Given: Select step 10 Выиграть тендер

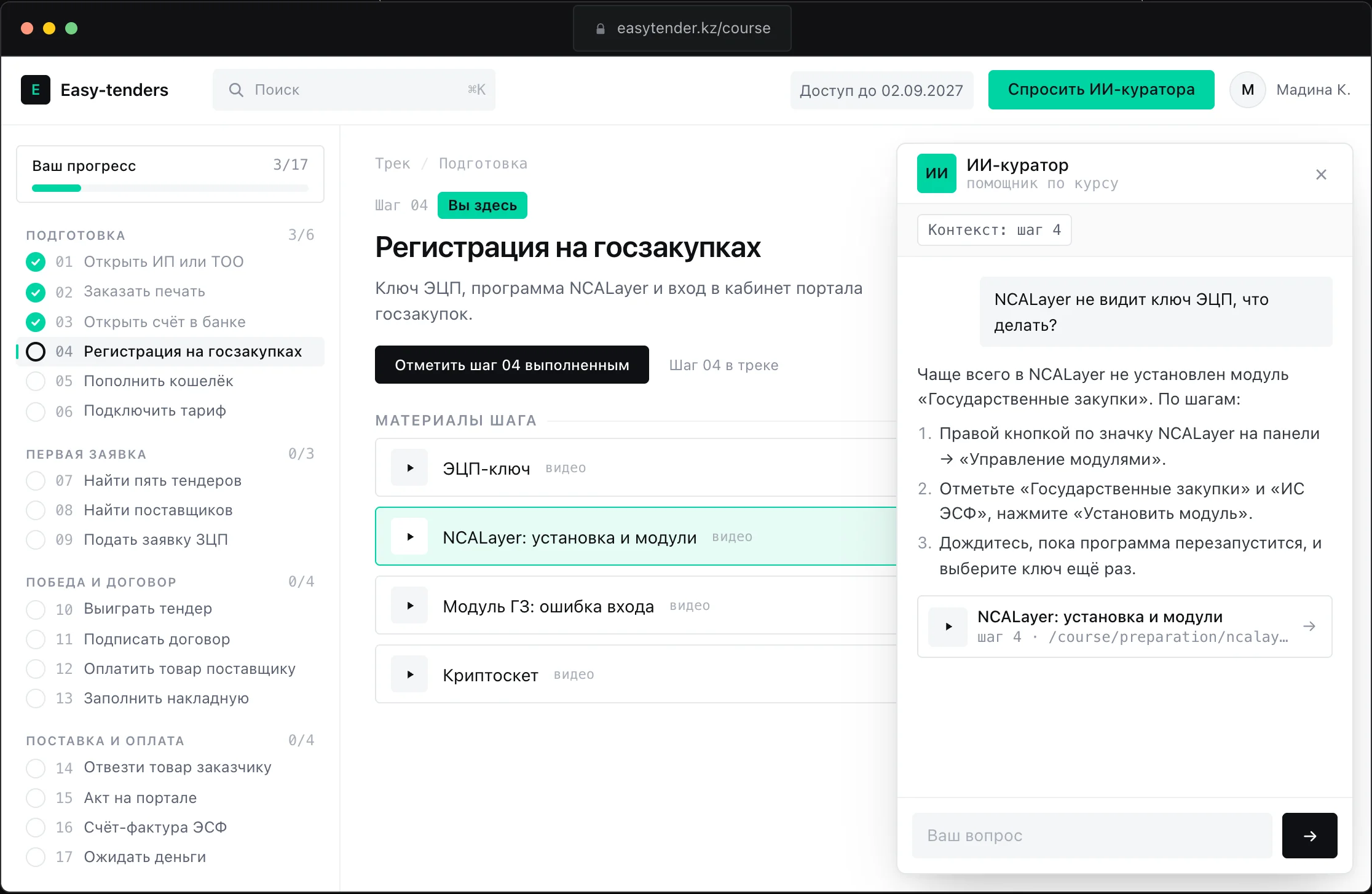Looking at the screenshot, I should point(170,609).
